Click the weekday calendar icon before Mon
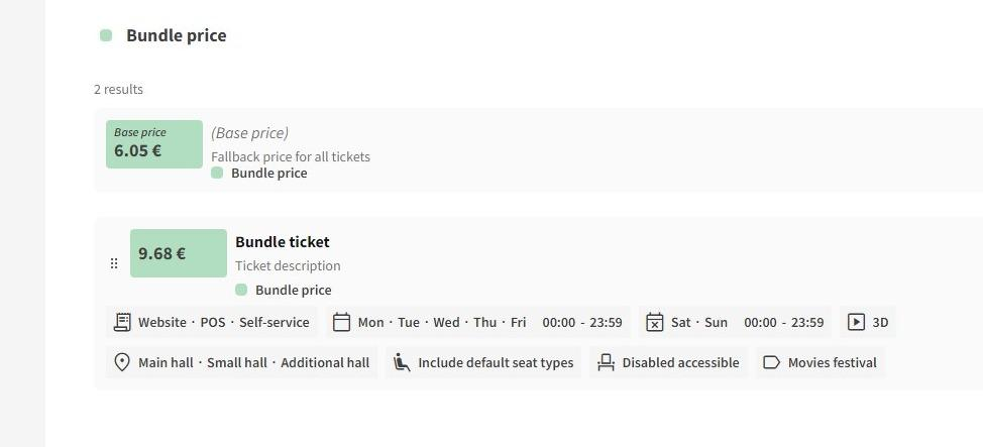The image size is (983, 447). pos(342,322)
